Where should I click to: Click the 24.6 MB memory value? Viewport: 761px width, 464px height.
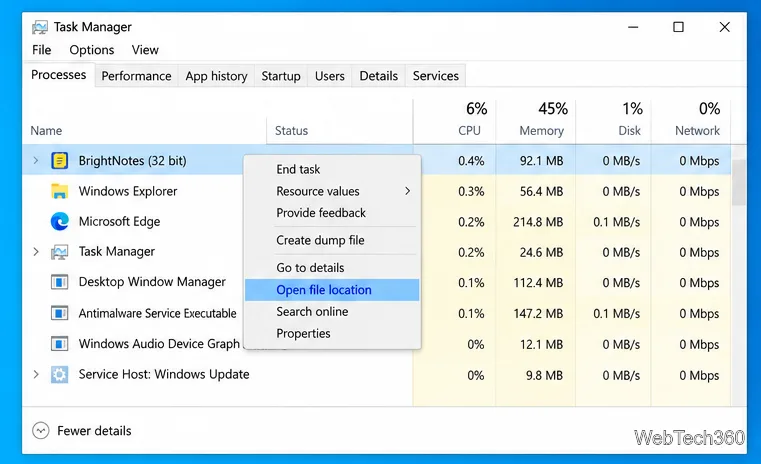click(x=542, y=252)
